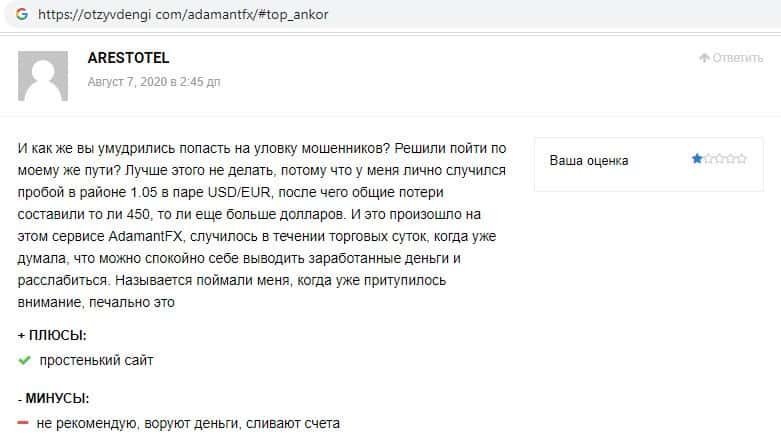781x440 pixels.
Task: Click the ARESTOTEL username
Action: 128,58
